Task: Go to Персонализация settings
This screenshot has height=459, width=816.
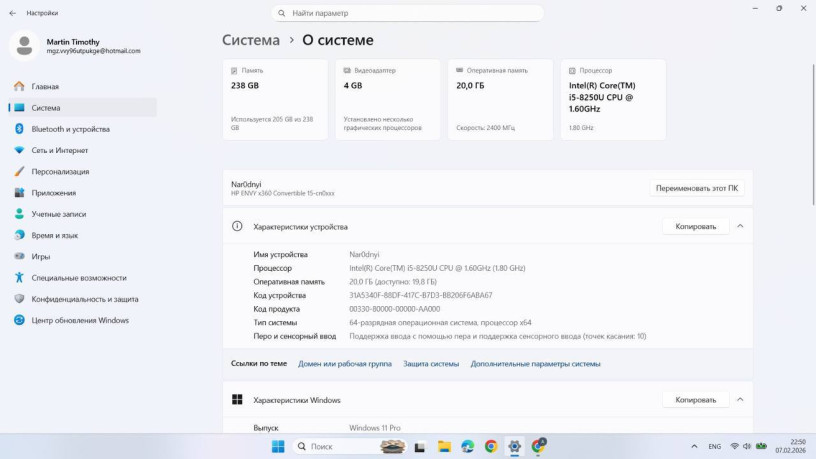Action: coord(60,171)
